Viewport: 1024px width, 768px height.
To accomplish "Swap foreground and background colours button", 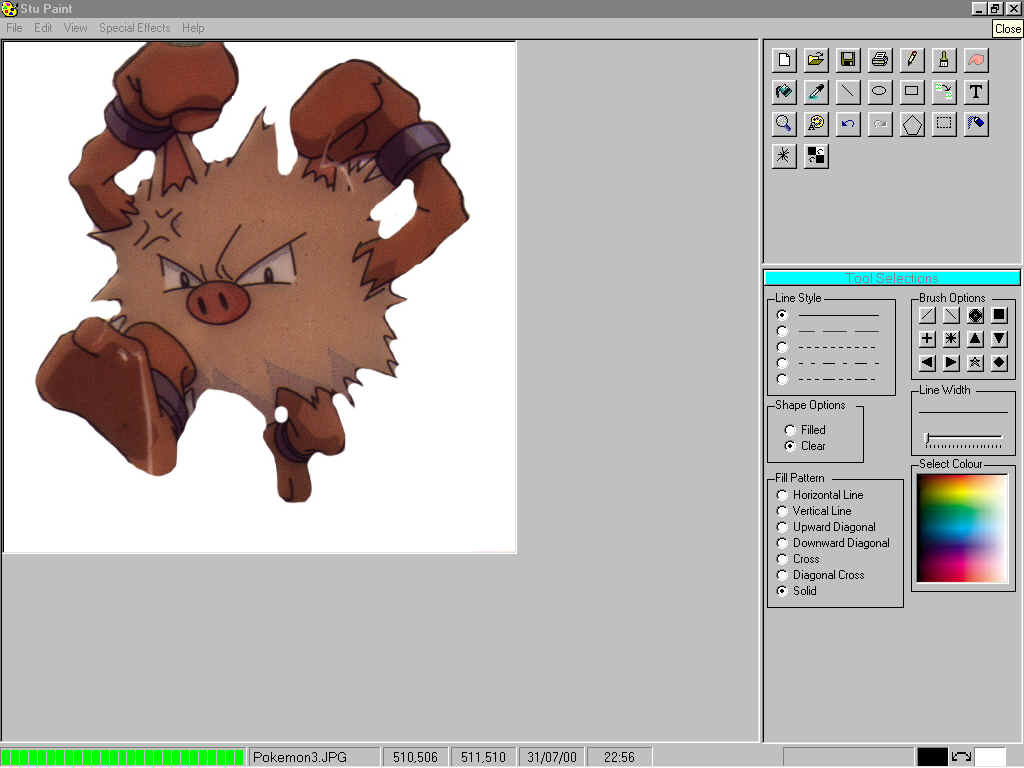I will pyautogui.click(x=961, y=757).
